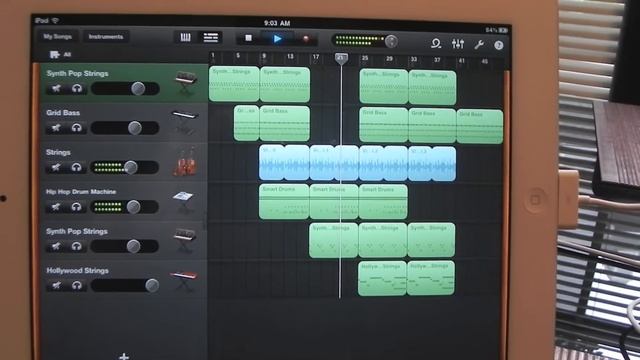Viewport: 640px width, 360px height.
Task: Mute the lower Synth Pop Strings track
Action: [x=56, y=246]
